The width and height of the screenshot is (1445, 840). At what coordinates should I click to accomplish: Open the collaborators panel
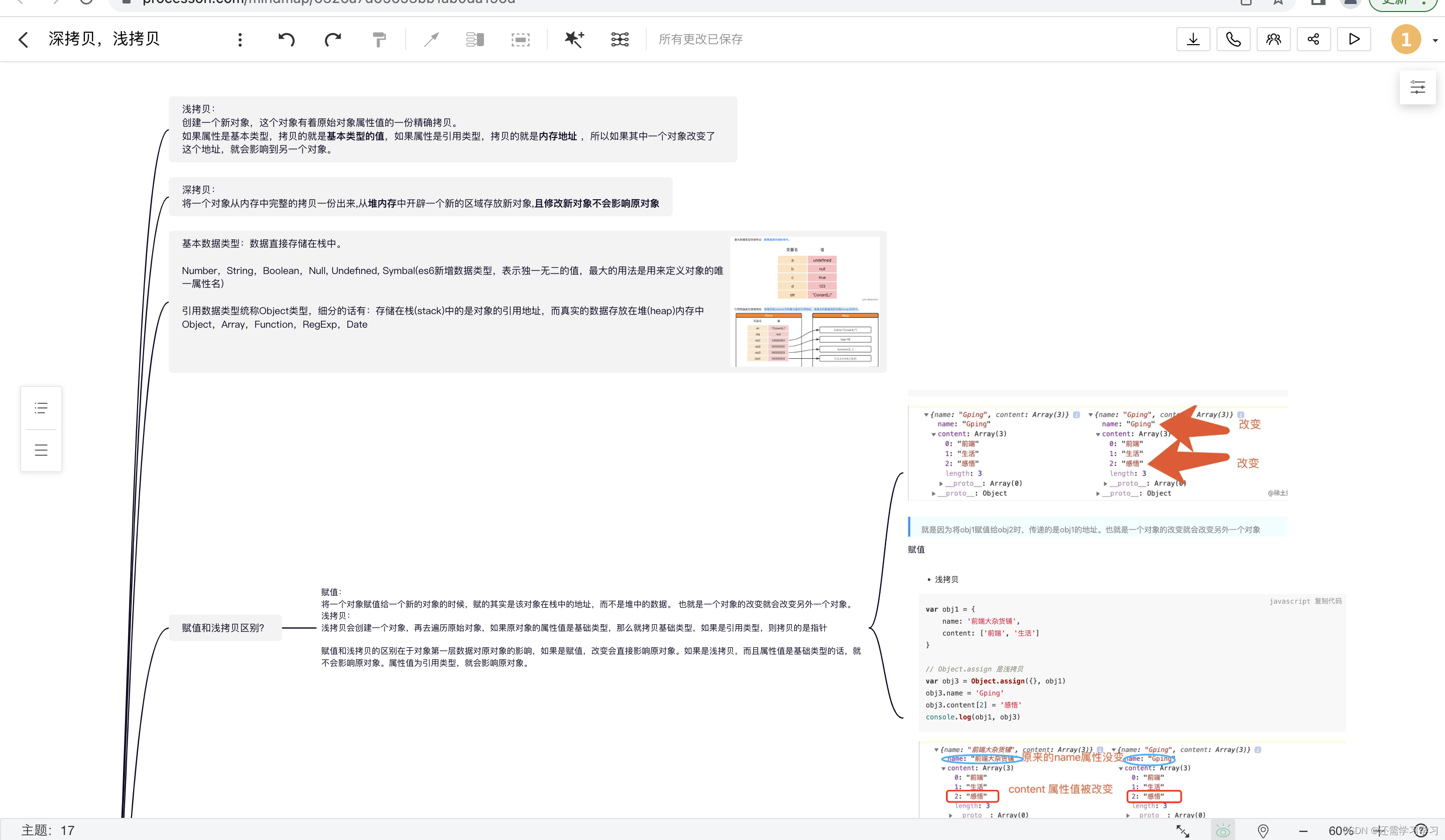pyautogui.click(x=1274, y=39)
